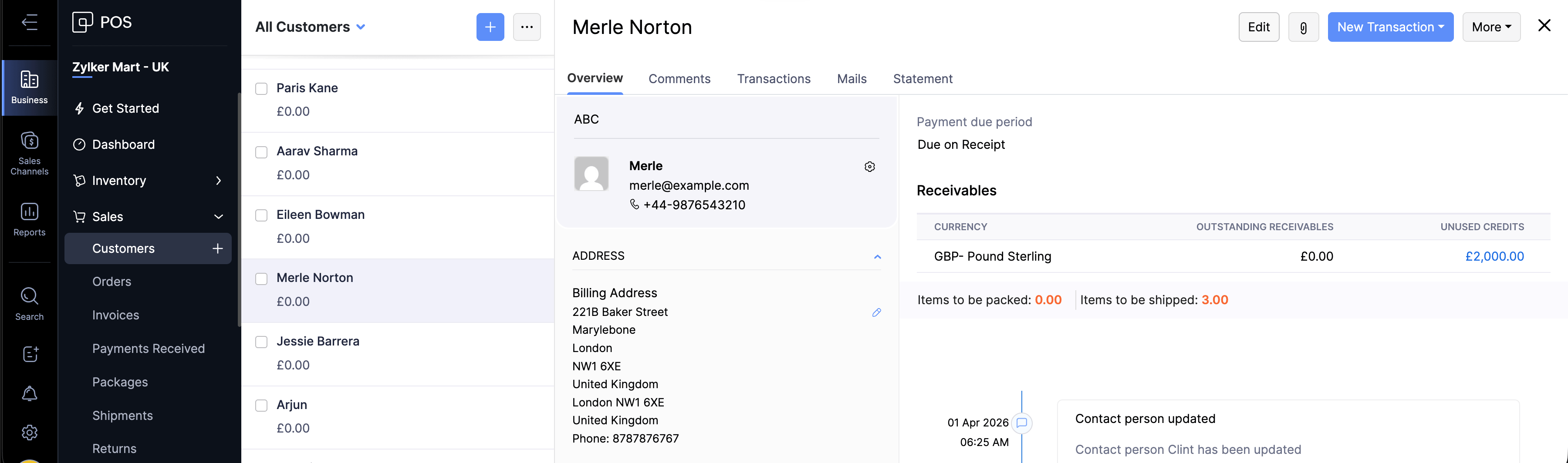Collapse the ADDRESS section
The height and width of the screenshot is (463, 1568).
point(877,257)
